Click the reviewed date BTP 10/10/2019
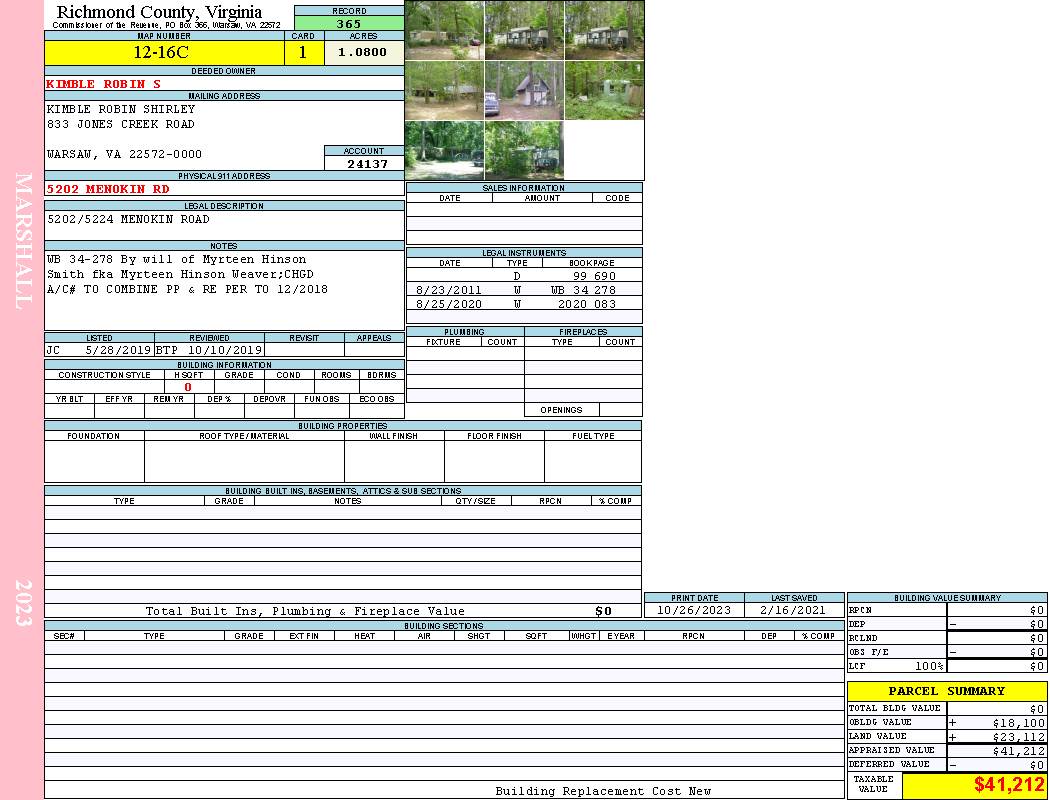Image resolution: width=1050 pixels, height=800 pixels. [209, 351]
